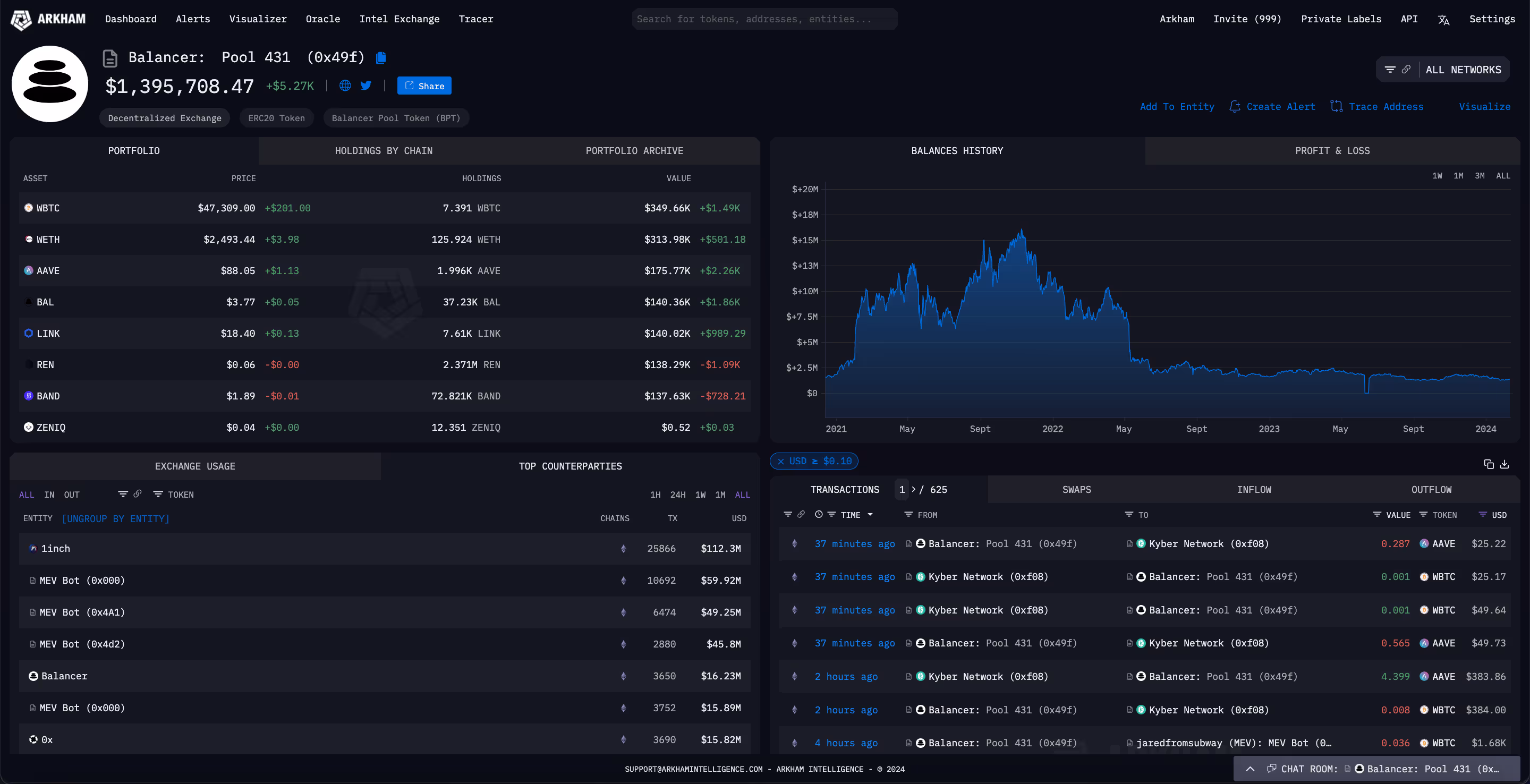
Task: Click the Create Alert bell icon
Action: (1235, 106)
